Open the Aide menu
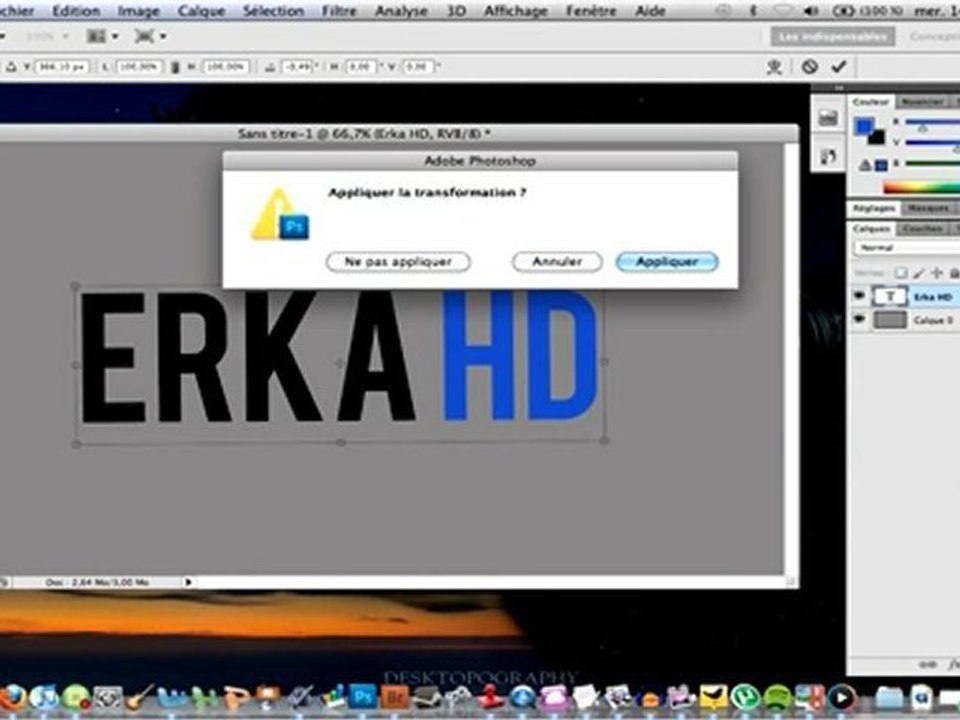960x720 pixels. [x=650, y=11]
